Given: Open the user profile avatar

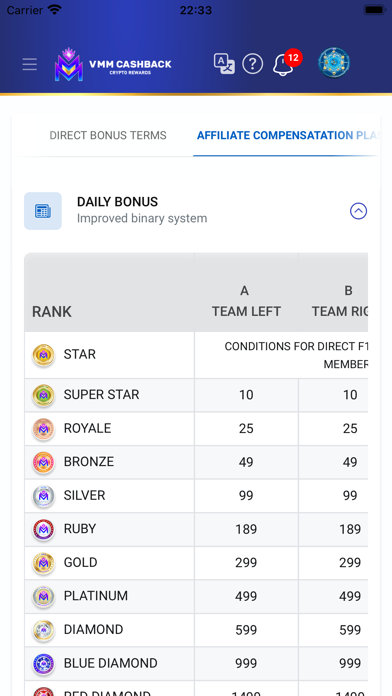Looking at the screenshot, I should [x=334, y=63].
